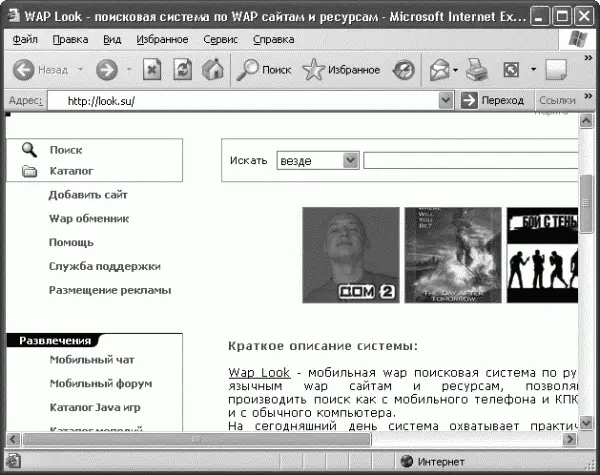The width and height of the screenshot is (600, 475).
Task: Click the horizontal scrollbar thumb
Action: [x=196, y=439]
